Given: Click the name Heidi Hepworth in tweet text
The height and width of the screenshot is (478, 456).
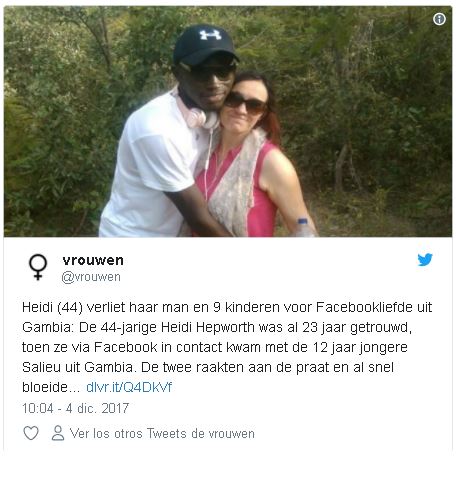Looking at the screenshot, I should click(208, 327).
